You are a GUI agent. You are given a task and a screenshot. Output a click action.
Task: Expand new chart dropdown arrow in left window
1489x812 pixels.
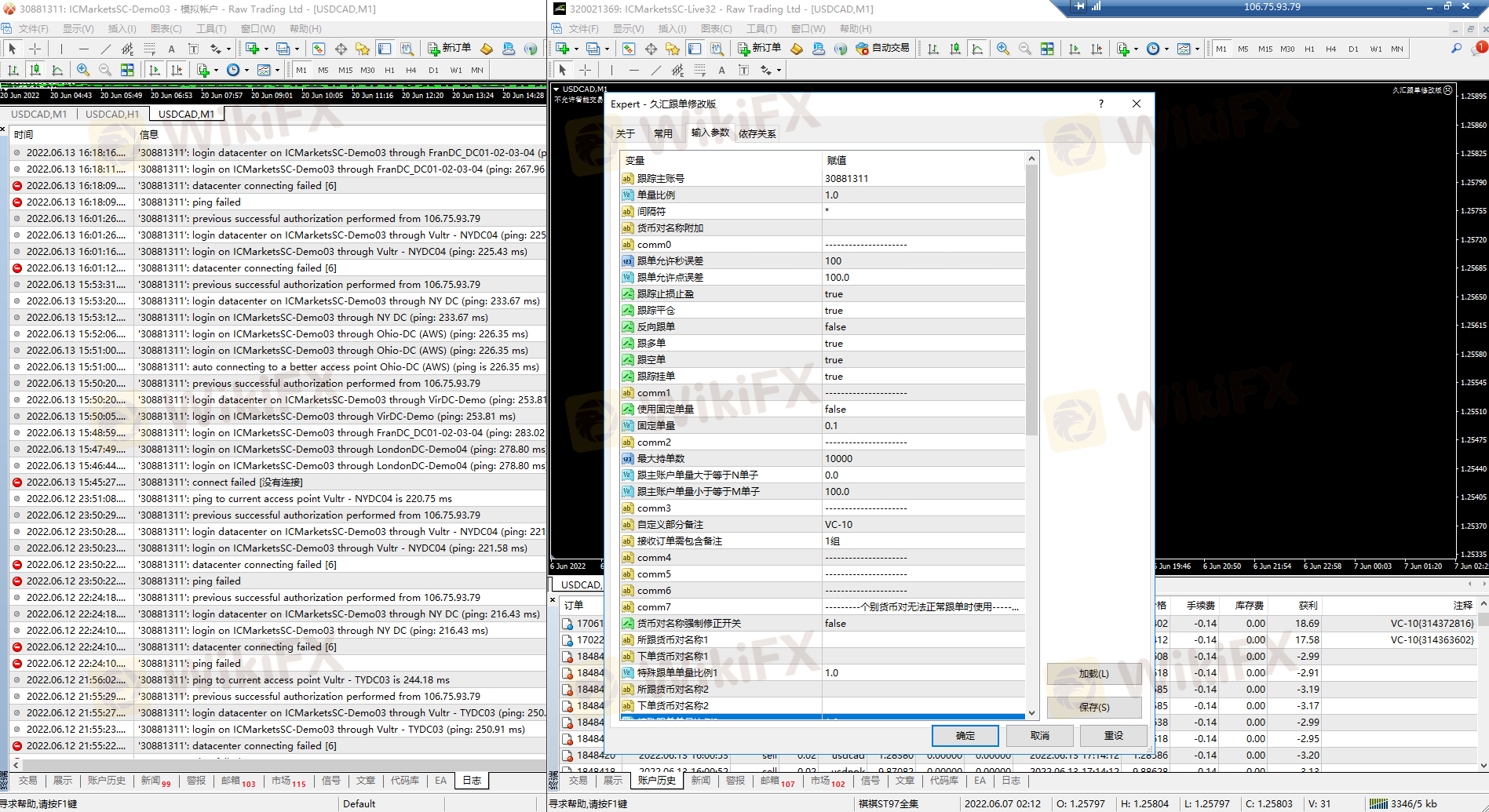pos(266,49)
